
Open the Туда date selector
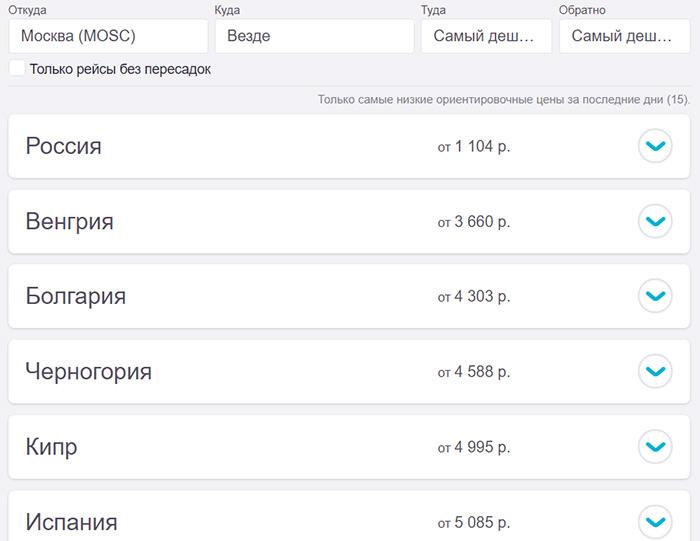click(486, 36)
